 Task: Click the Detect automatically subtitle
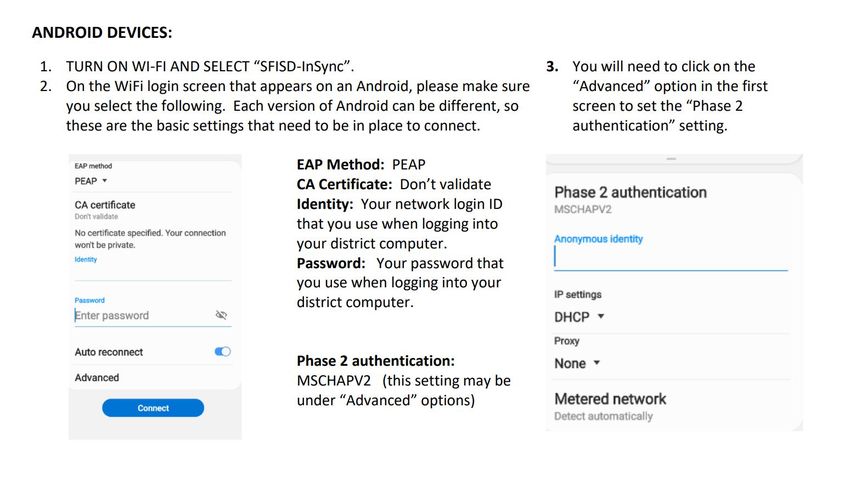(603, 416)
